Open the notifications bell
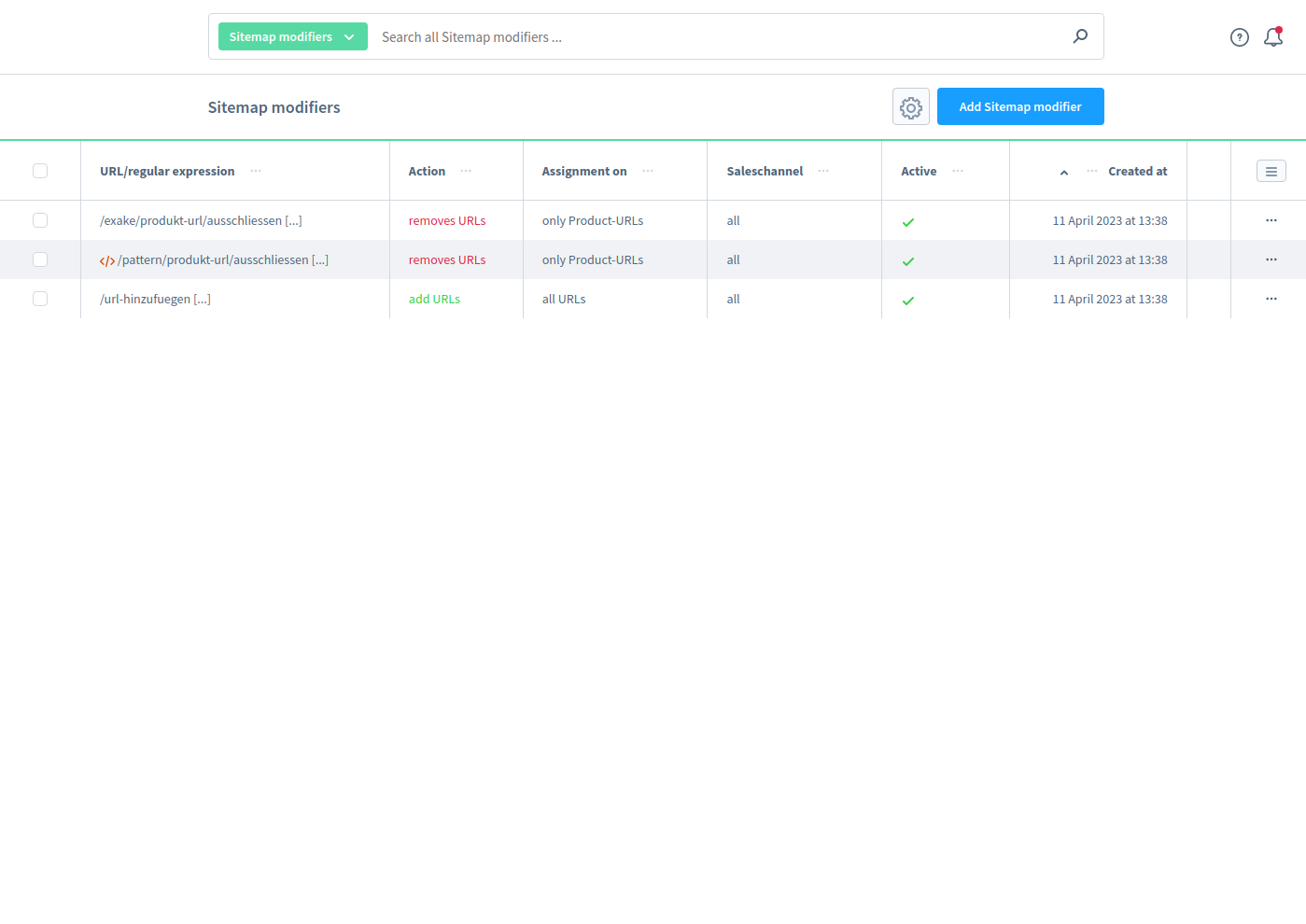Screen dimensions: 1306x924 click(x=1273, y=37)
